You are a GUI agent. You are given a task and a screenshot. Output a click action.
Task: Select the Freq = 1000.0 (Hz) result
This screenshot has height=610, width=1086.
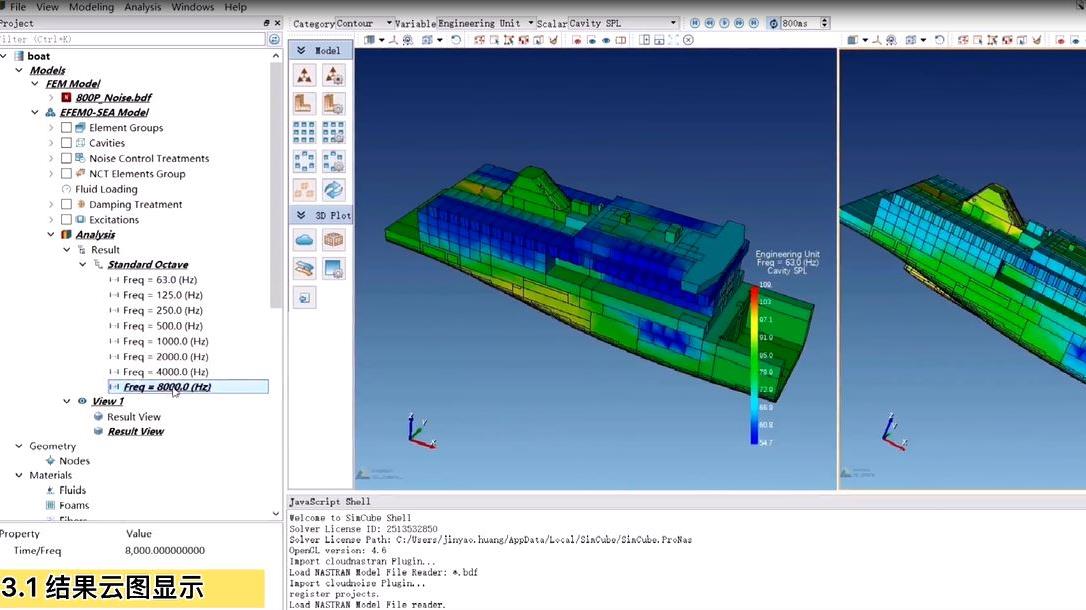(x=165, y=341)
